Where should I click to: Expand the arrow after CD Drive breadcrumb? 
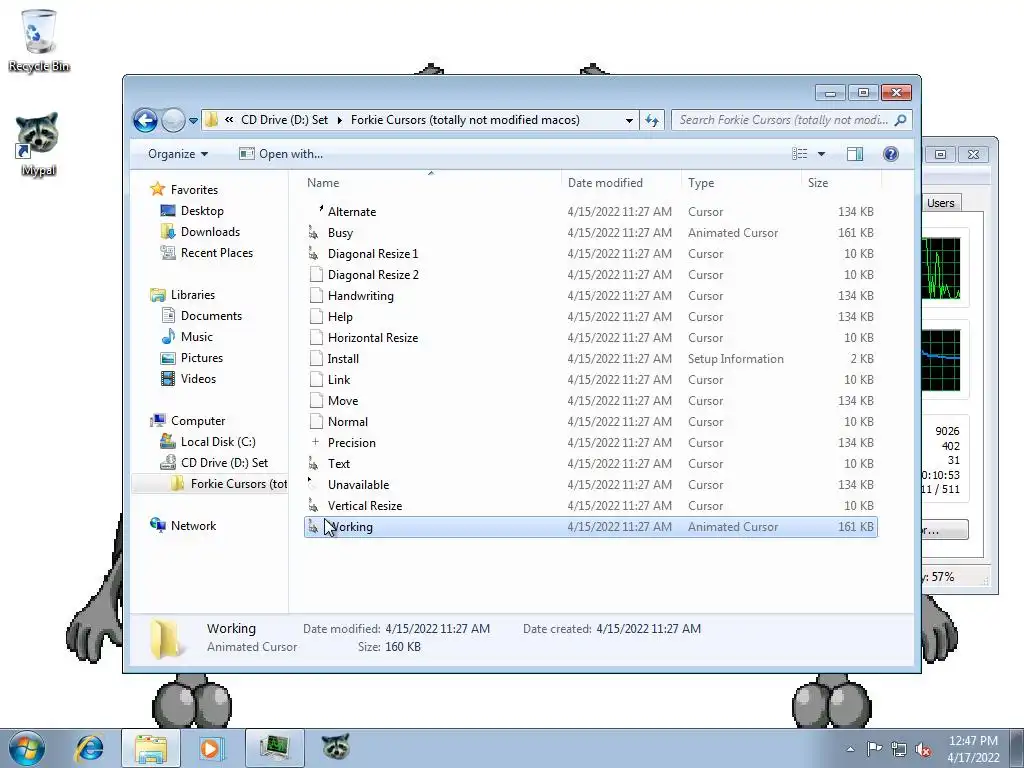click(340, 120)
